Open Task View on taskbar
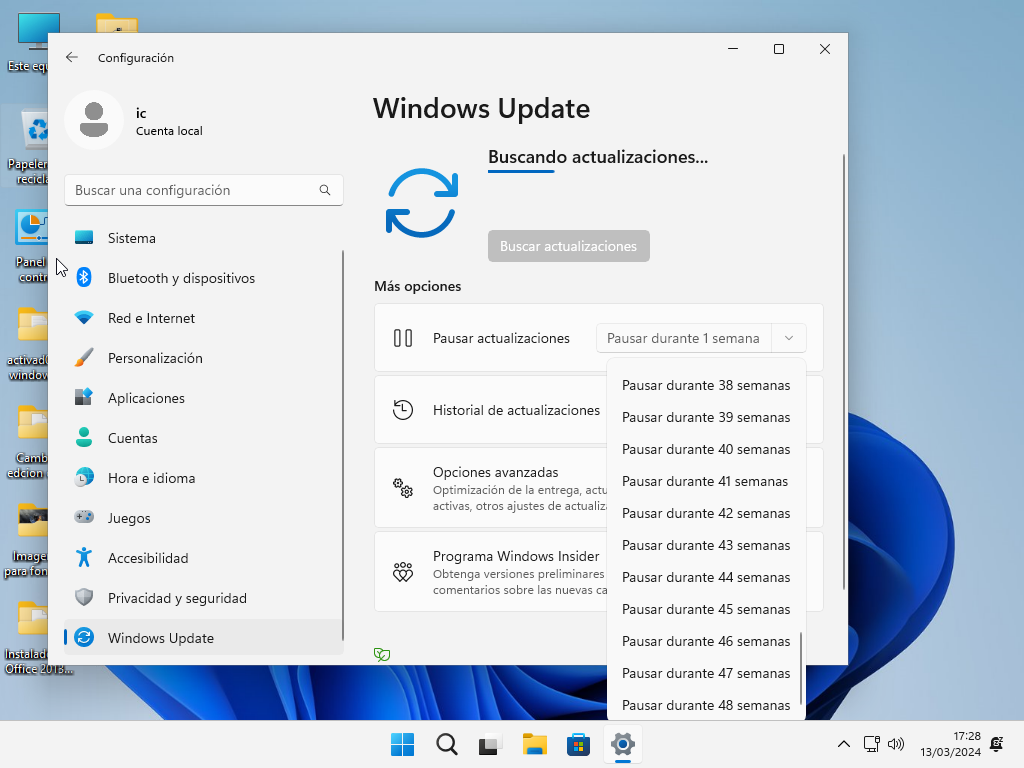 click(490, 744)
